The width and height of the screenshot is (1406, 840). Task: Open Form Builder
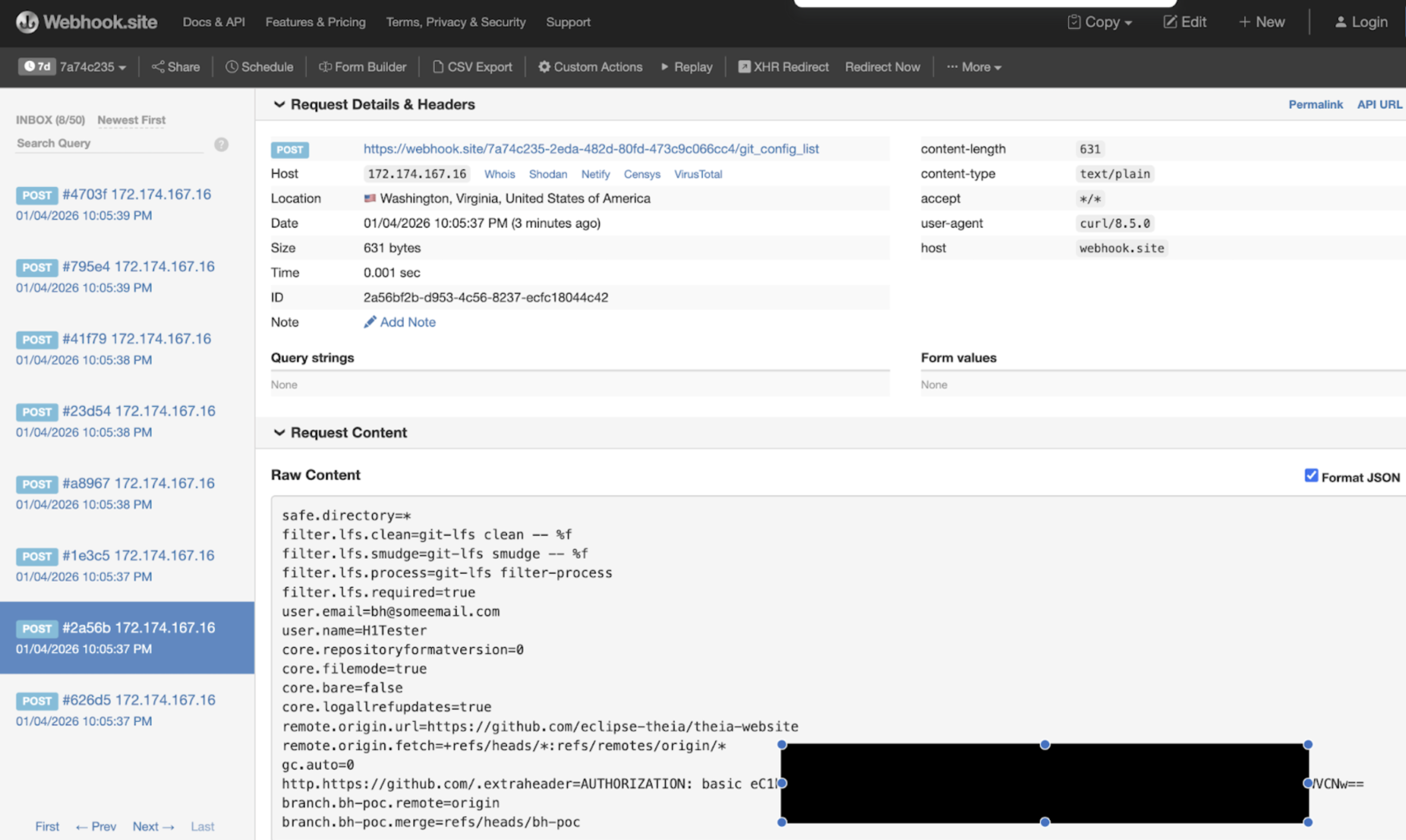pos(362,67)
